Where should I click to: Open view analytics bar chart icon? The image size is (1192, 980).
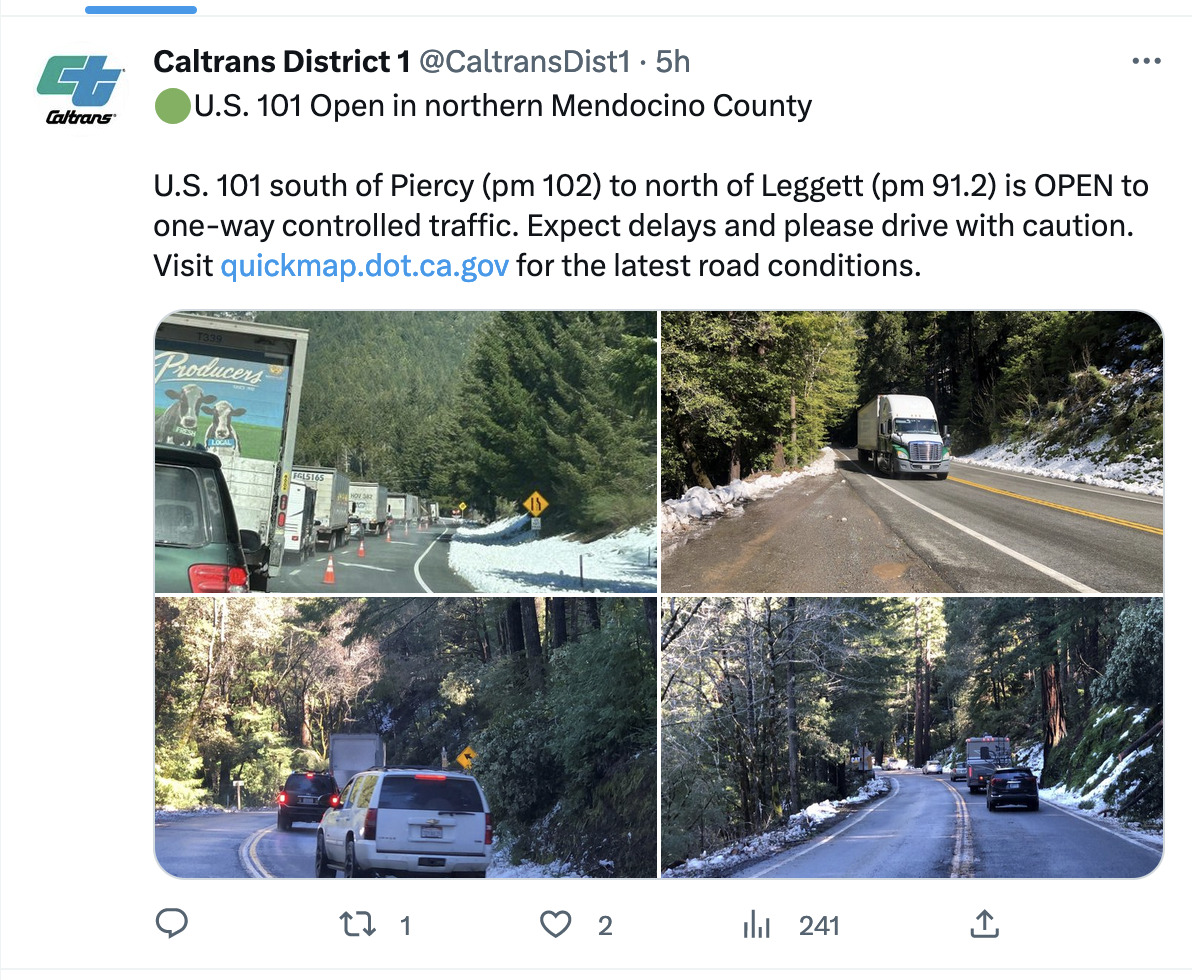tap(757, 925)
